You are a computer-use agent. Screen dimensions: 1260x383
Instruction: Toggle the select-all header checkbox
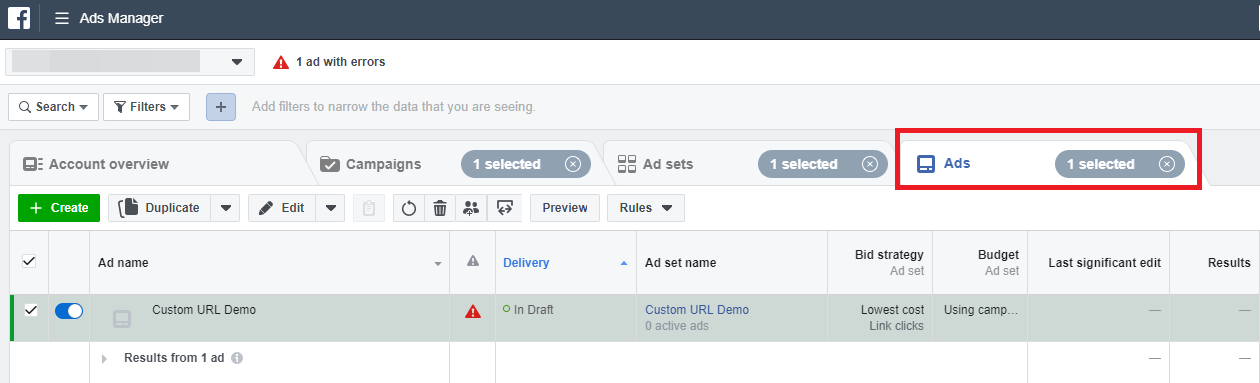[x=29, y=261]
